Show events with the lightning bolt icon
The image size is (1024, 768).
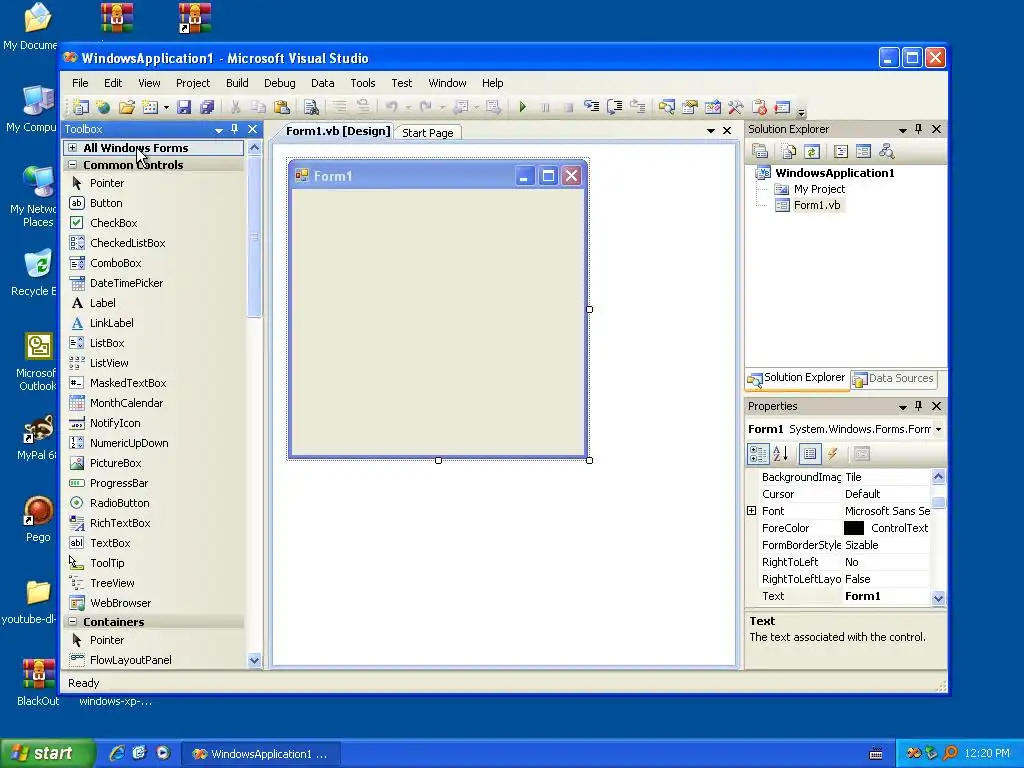[x=833, y=453]
